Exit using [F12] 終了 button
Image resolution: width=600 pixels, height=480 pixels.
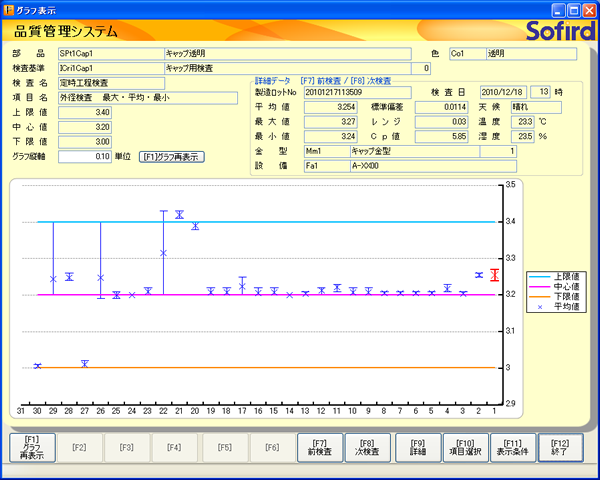pyautogui.click(x=560, y=447)
